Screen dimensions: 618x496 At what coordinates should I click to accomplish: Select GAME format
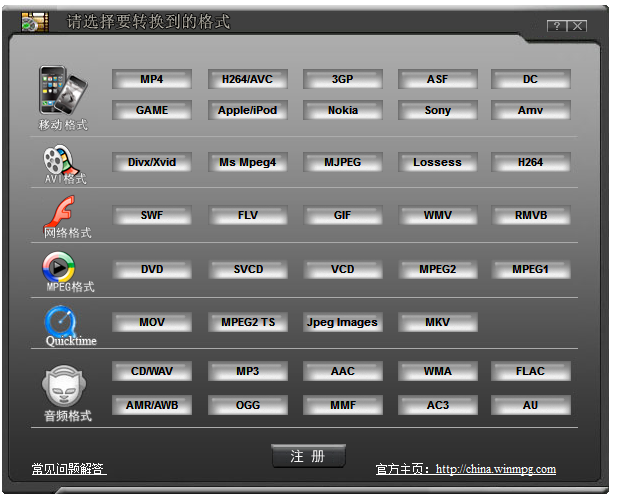tap(152, 110)
